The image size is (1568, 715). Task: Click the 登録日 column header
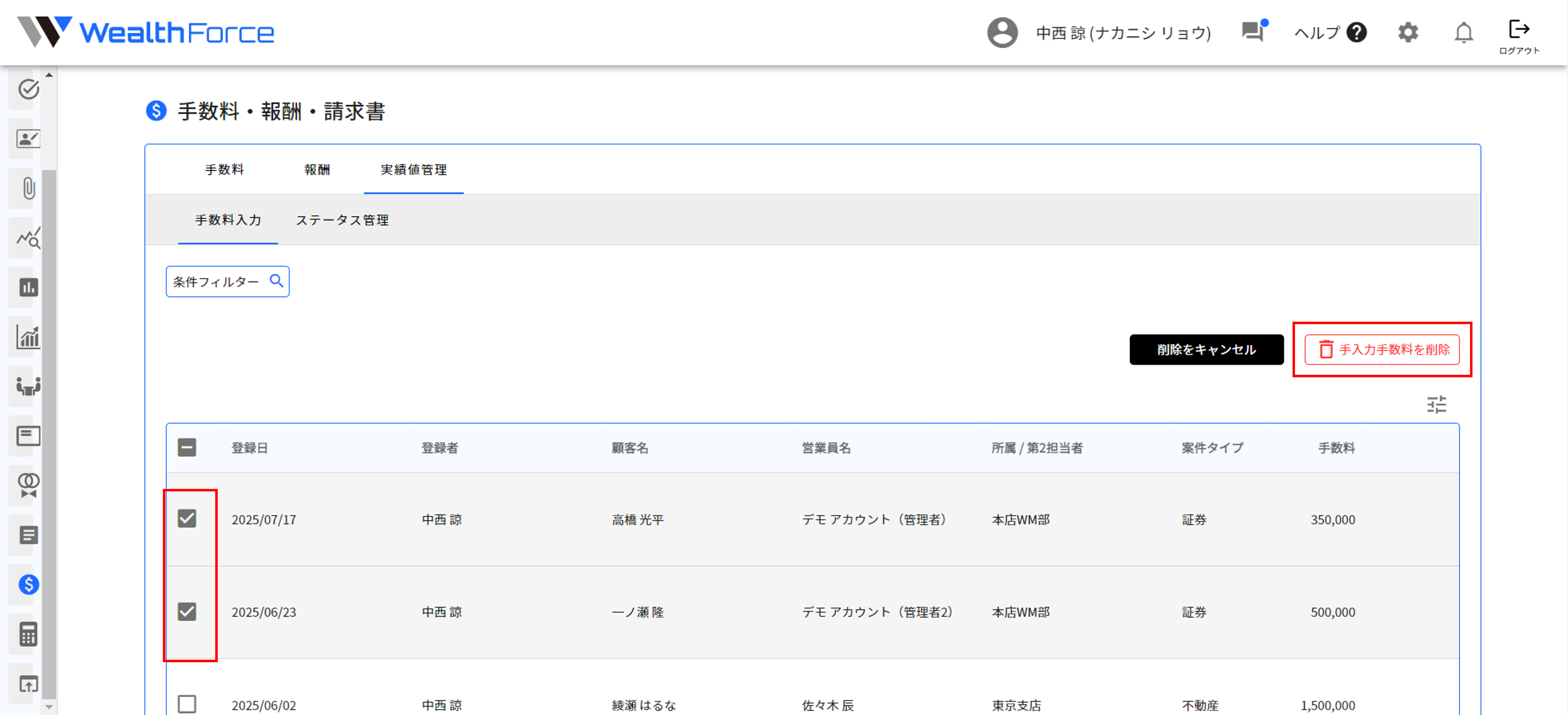click(x=249, y=448)
